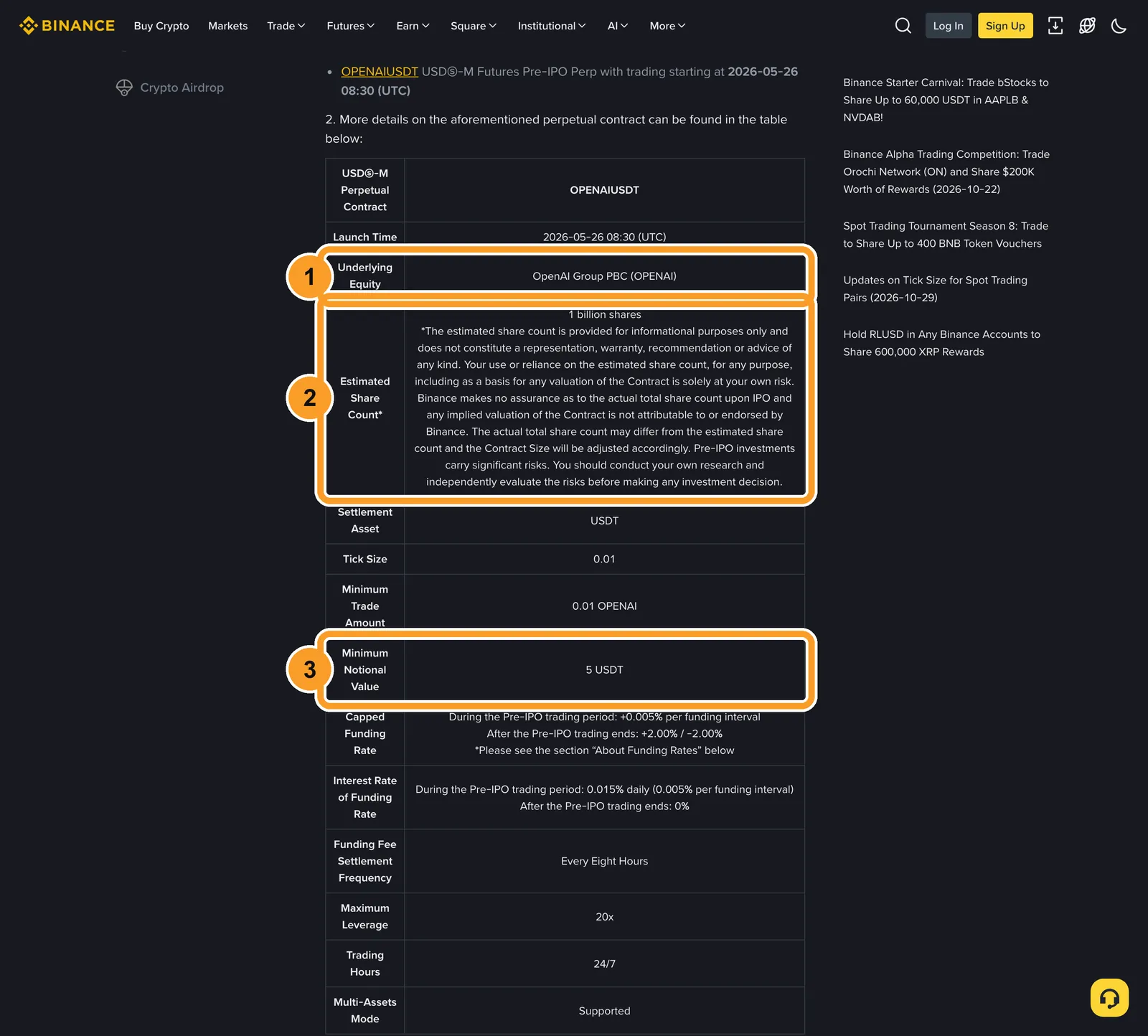1148x1036 pixels.
Task: Click the Binance logo
Action: point(67,26)
